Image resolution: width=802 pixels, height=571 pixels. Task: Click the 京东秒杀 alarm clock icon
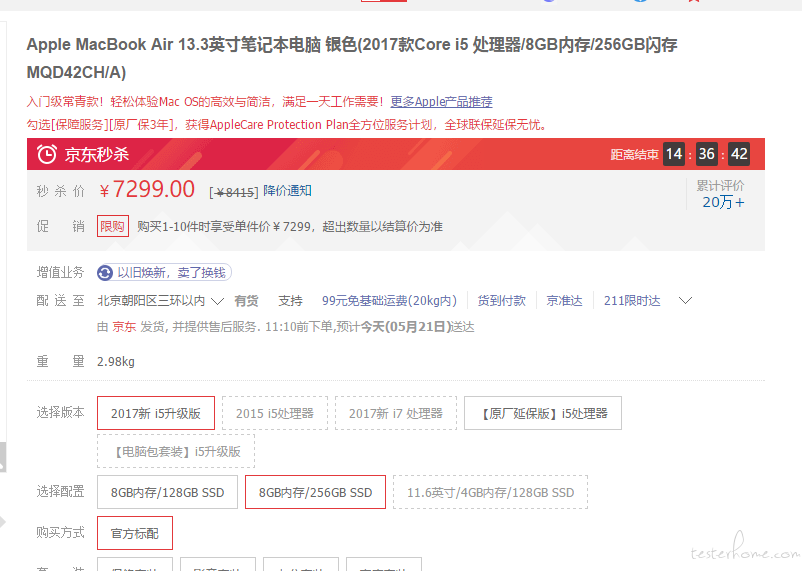(x=47, y=154)
